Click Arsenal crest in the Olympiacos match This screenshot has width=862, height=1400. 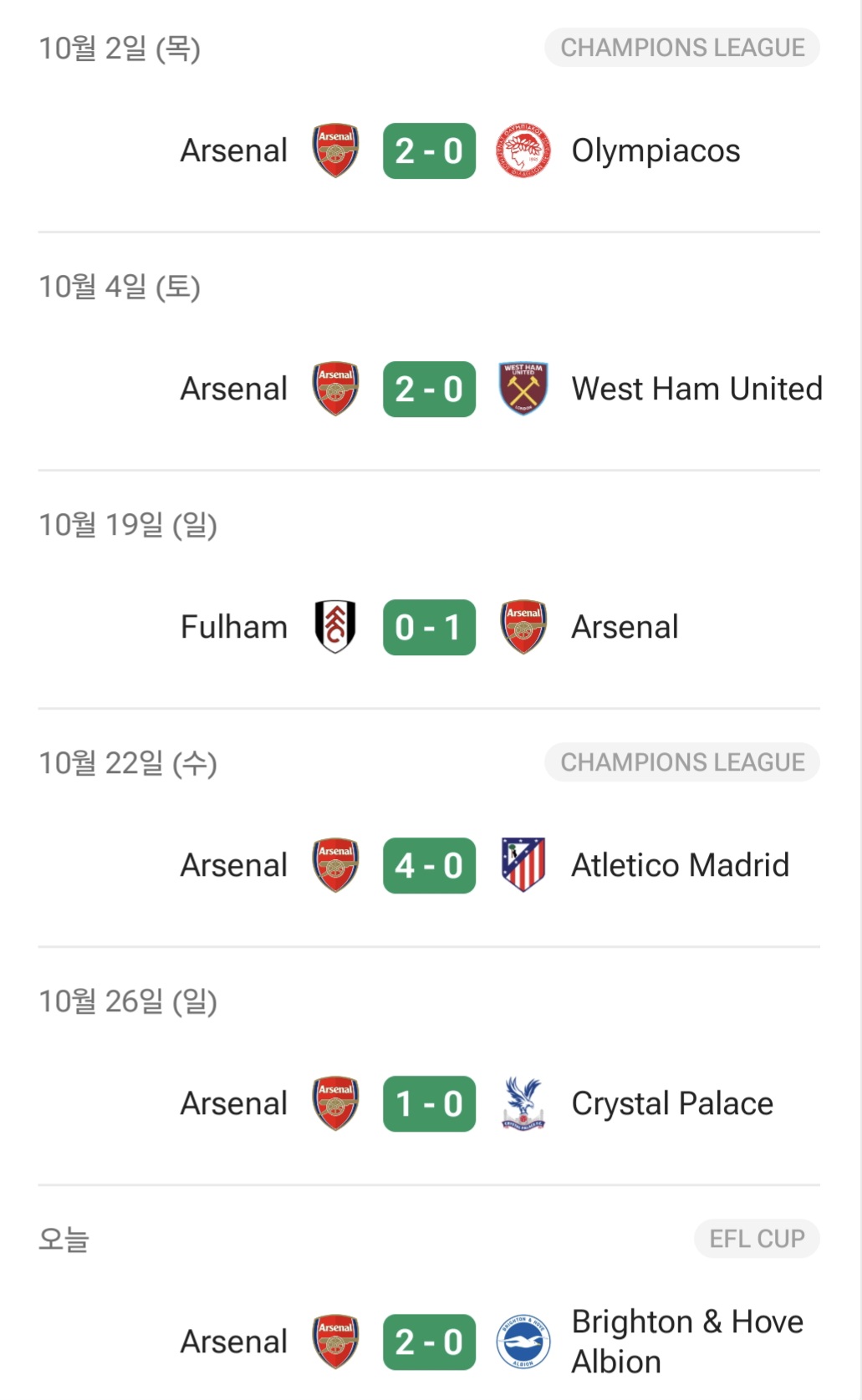coord(335,151)
